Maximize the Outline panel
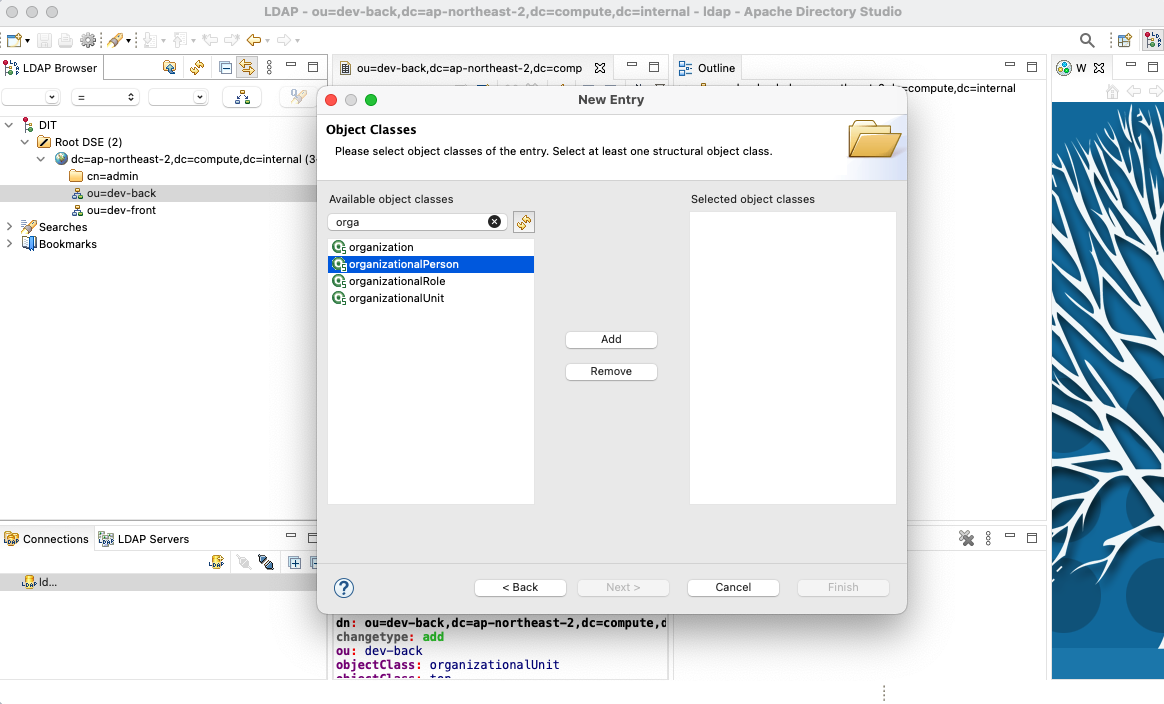This screenshot has height=704, width=1164. click(x=1032, y=67)
